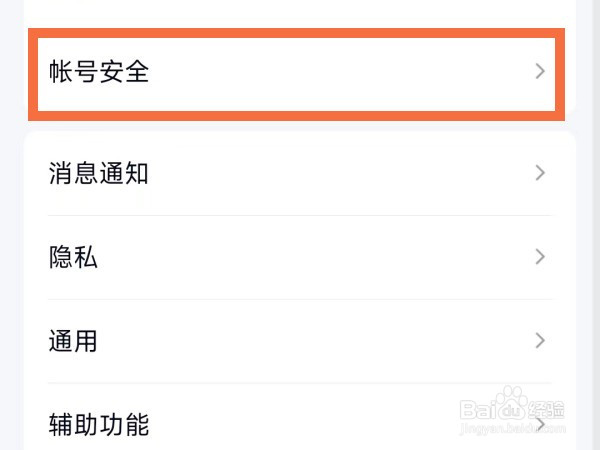This screenshot has width=600, height=450.
Task: Tap the chevron arrow beside 帐号安全
Action: tap(540, 71)
